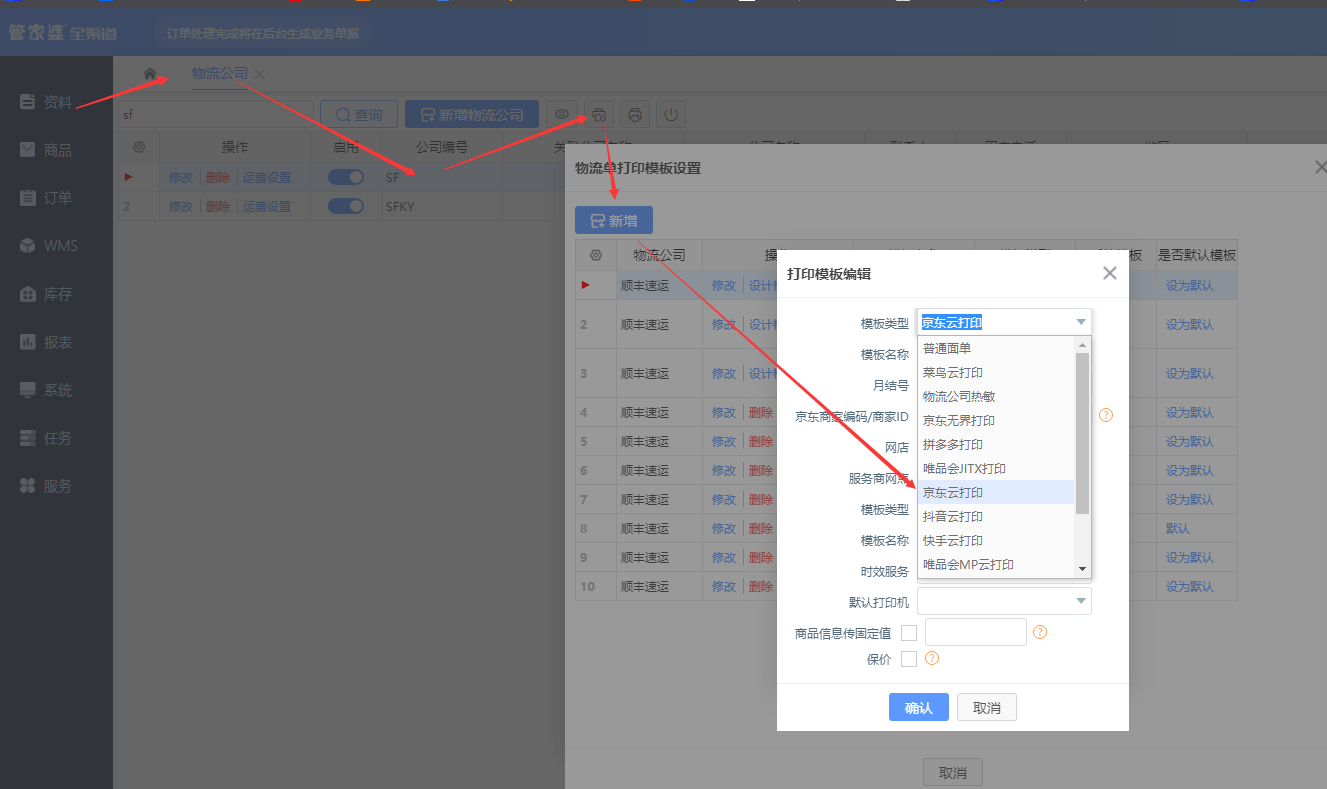Click the power icon in toolbar

point(671,114)
